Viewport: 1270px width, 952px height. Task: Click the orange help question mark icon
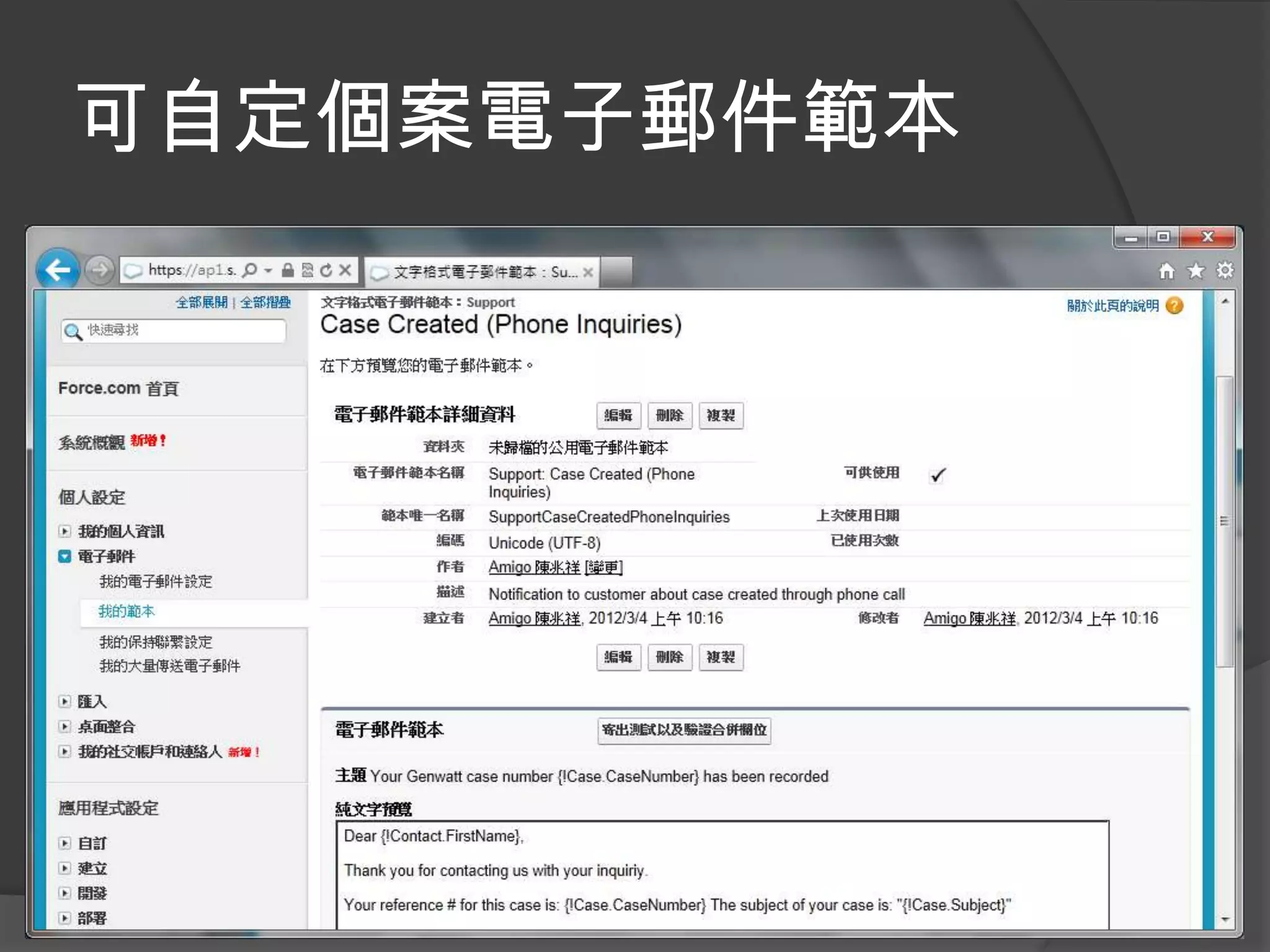1175,306
